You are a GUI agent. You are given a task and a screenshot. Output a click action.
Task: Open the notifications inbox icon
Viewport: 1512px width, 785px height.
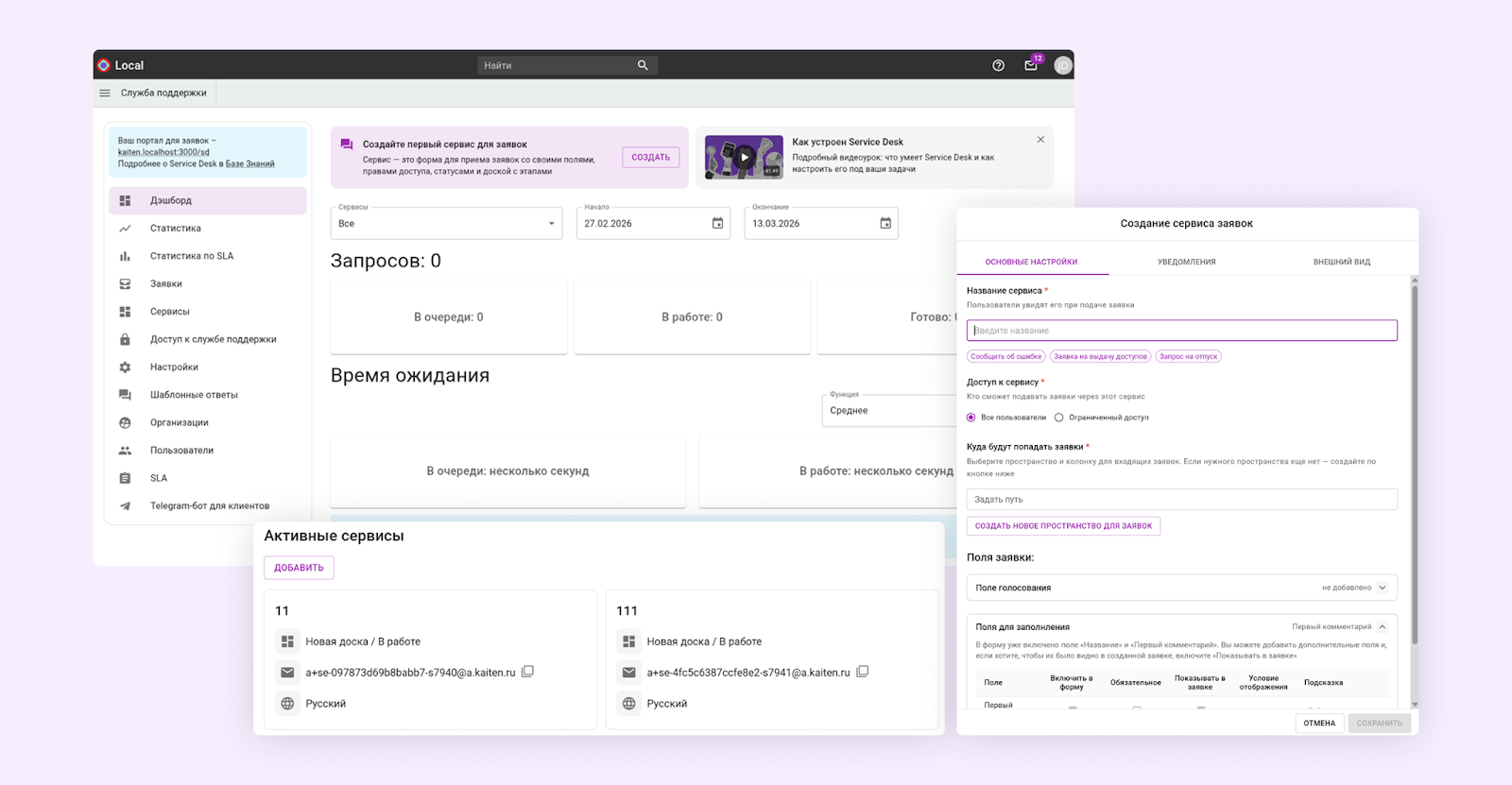tap(1031, 65)
